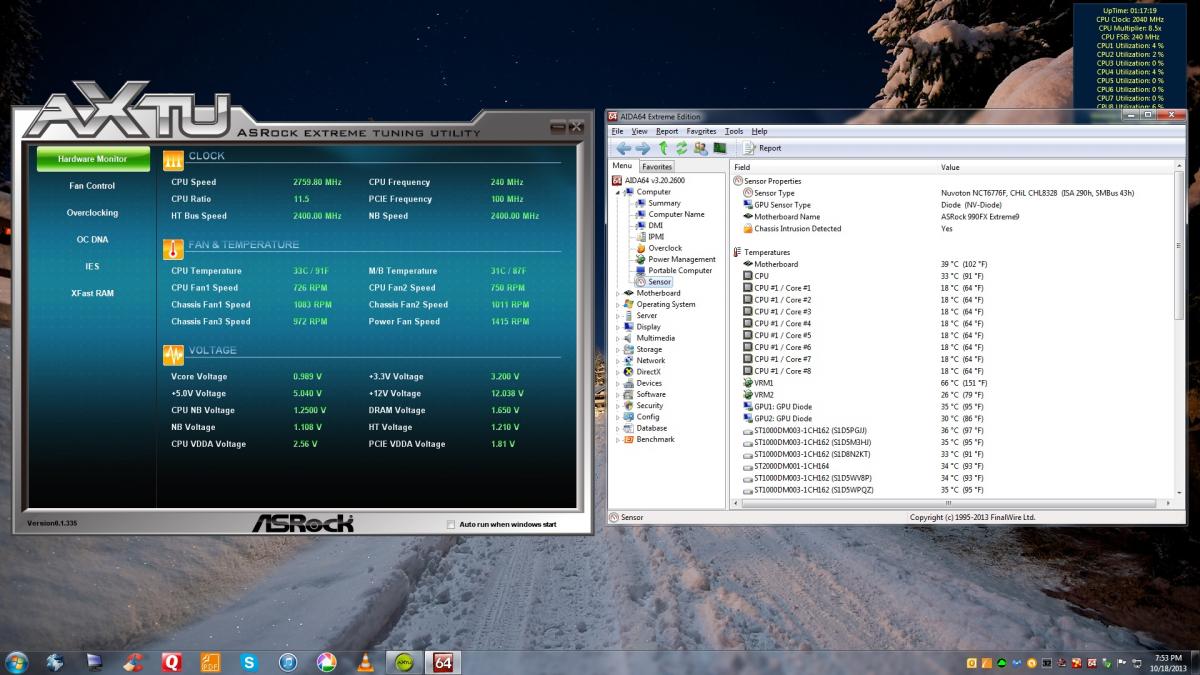Expand the Storage tree node
The image size is (1200, 675).
click(x=618, y=349)
